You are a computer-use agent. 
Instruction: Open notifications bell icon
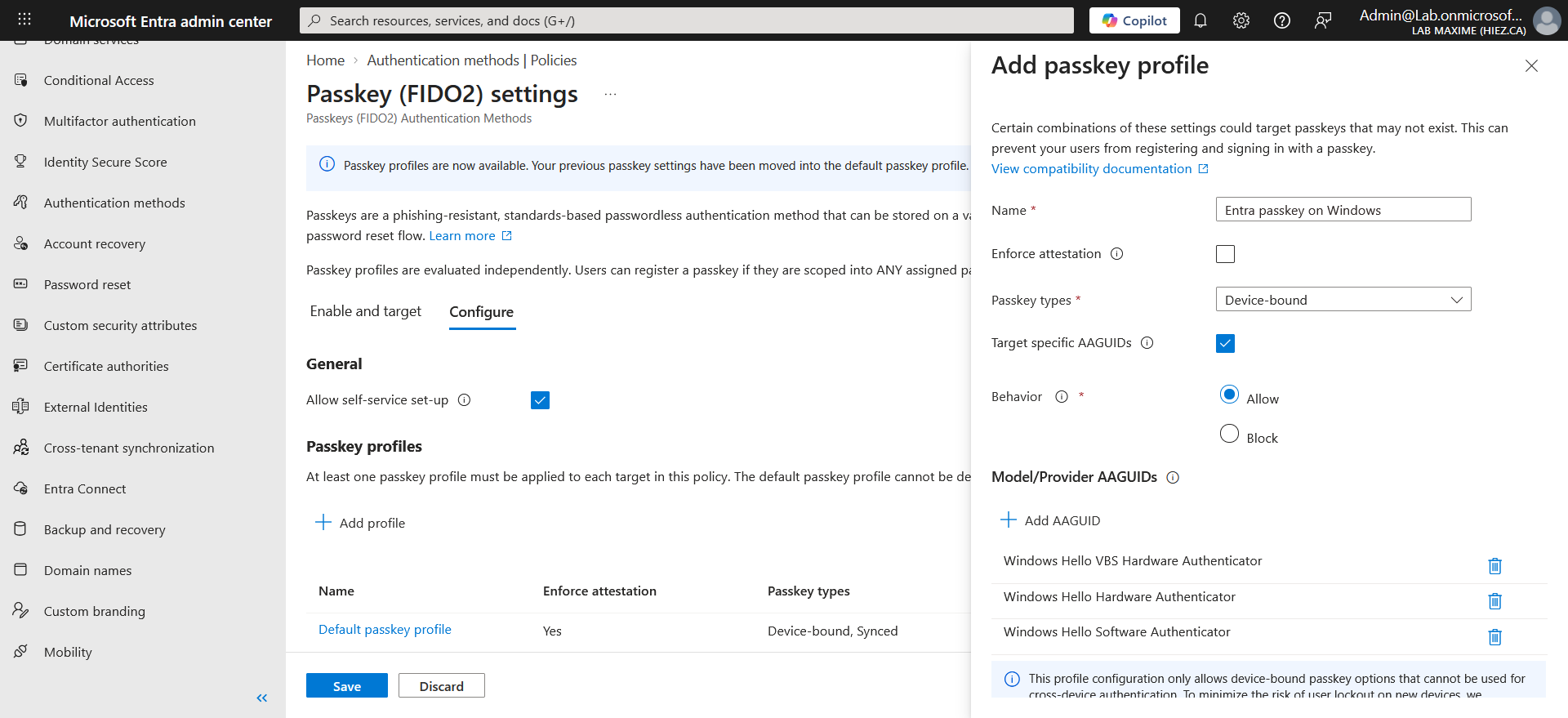point(1200,20)
